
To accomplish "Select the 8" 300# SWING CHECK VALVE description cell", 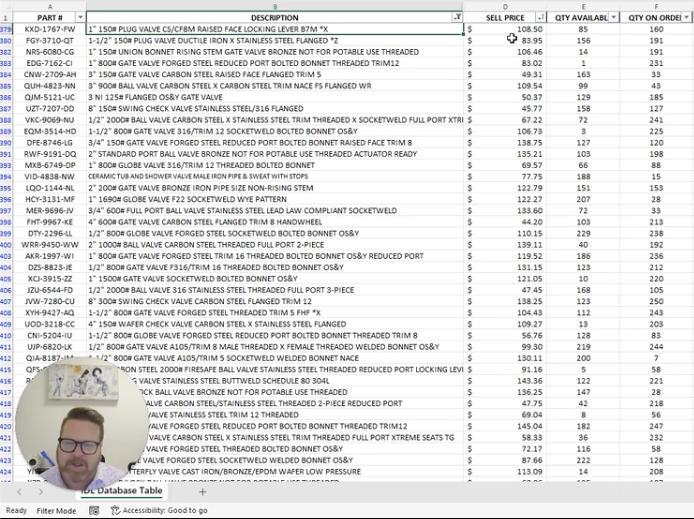I will pyautogui.click(x=275, y=301).
